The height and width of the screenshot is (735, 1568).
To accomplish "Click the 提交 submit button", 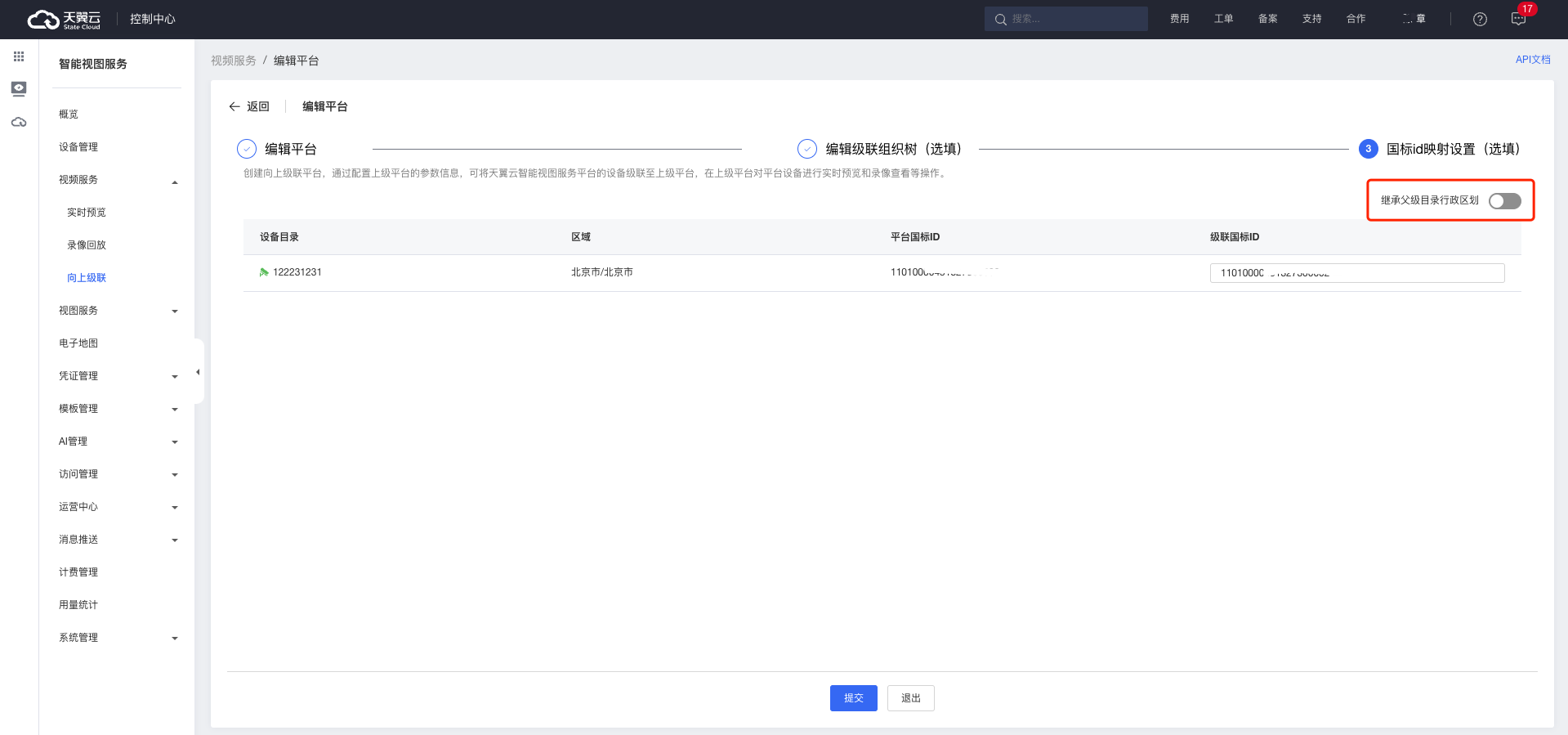I will [x=853, y=698].
